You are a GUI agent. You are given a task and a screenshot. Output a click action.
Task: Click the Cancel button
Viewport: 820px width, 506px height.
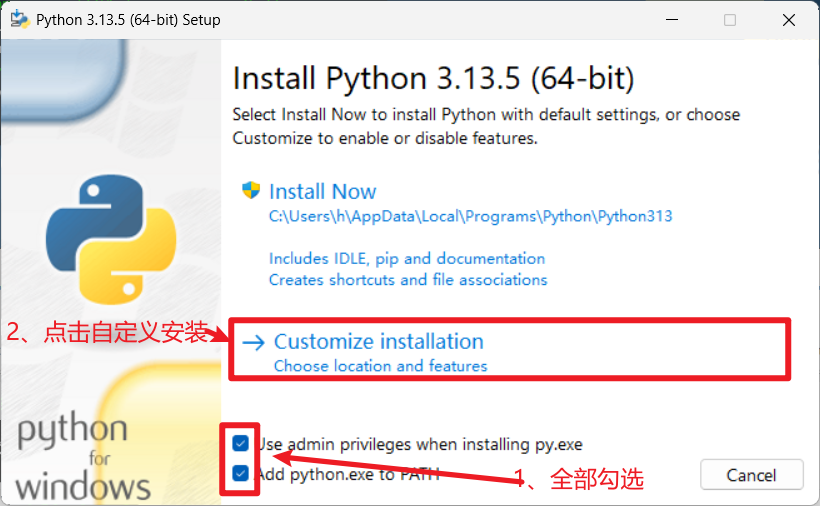click(x=751, y=475)
